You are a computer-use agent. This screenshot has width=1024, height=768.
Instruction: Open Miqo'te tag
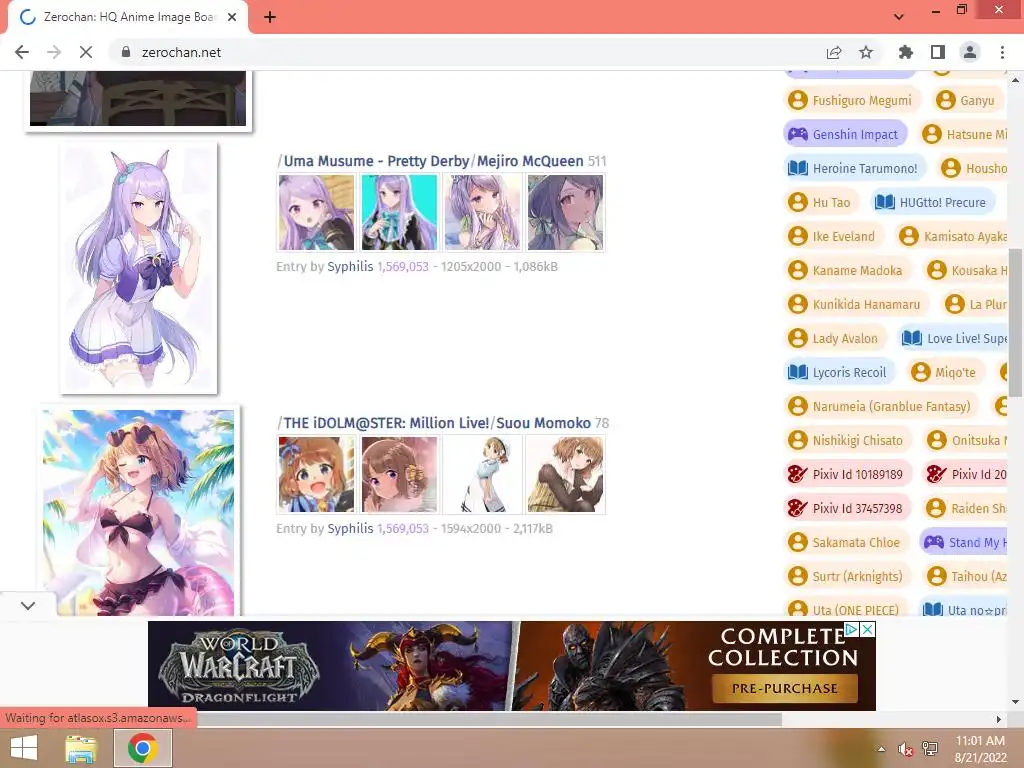click(x=945, y=372)
